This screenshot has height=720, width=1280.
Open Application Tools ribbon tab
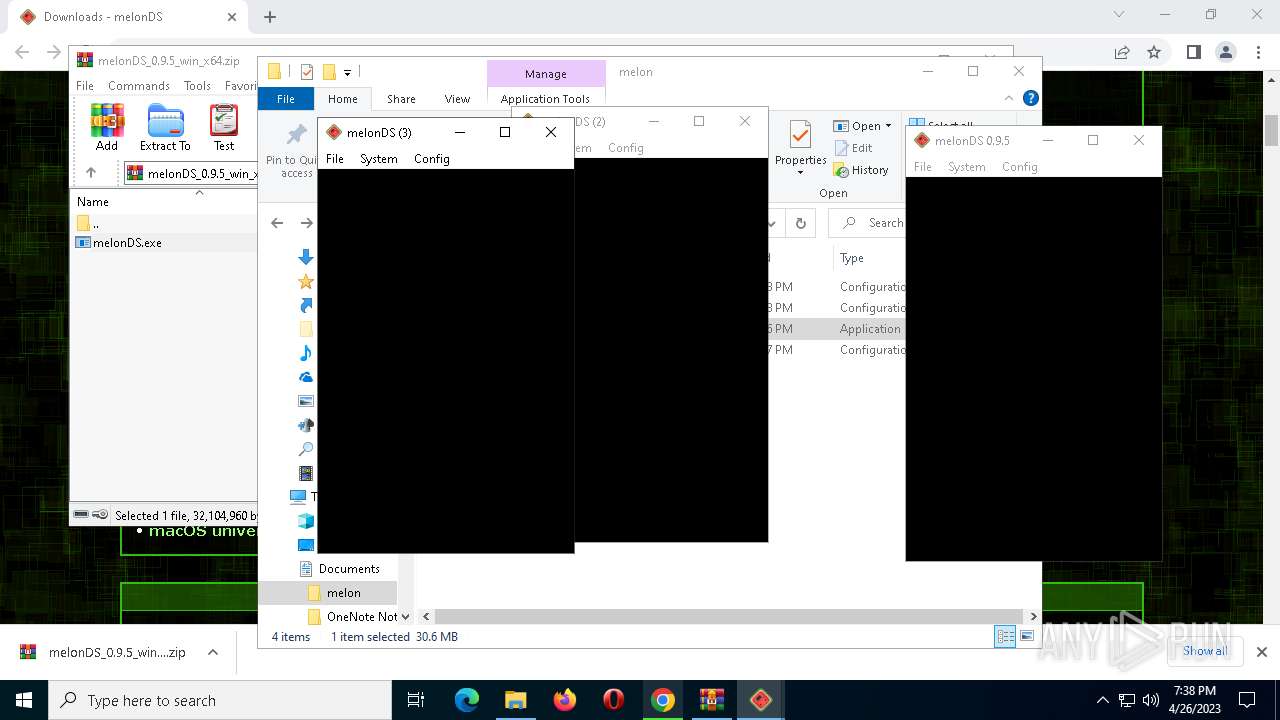point(545,99)
